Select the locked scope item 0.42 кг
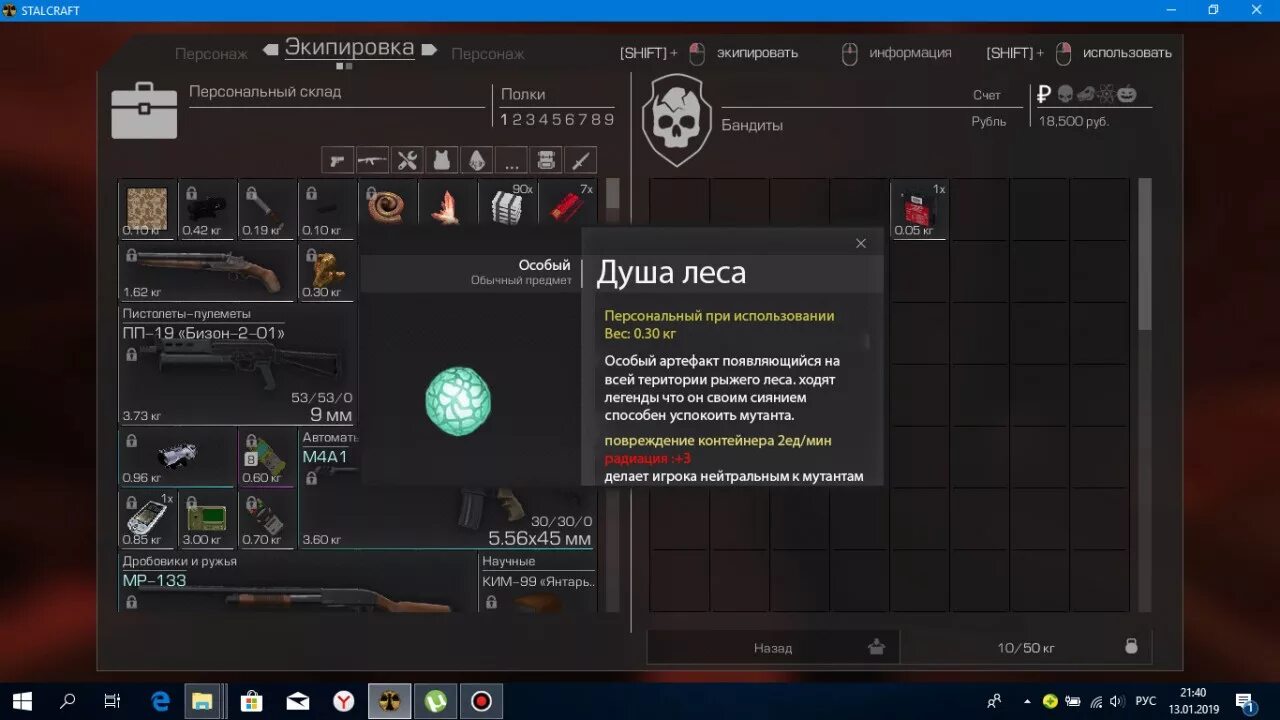The height and width of the screenshot is (720, 1280). pyautogui.click(x=207, y=210)
